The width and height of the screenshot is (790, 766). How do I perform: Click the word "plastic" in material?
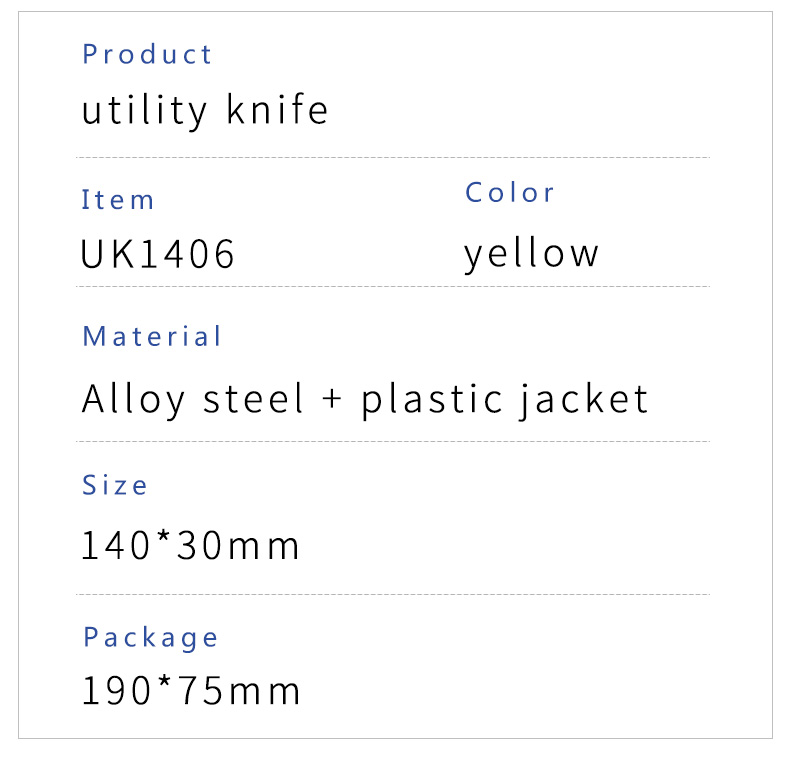(433, 399)
